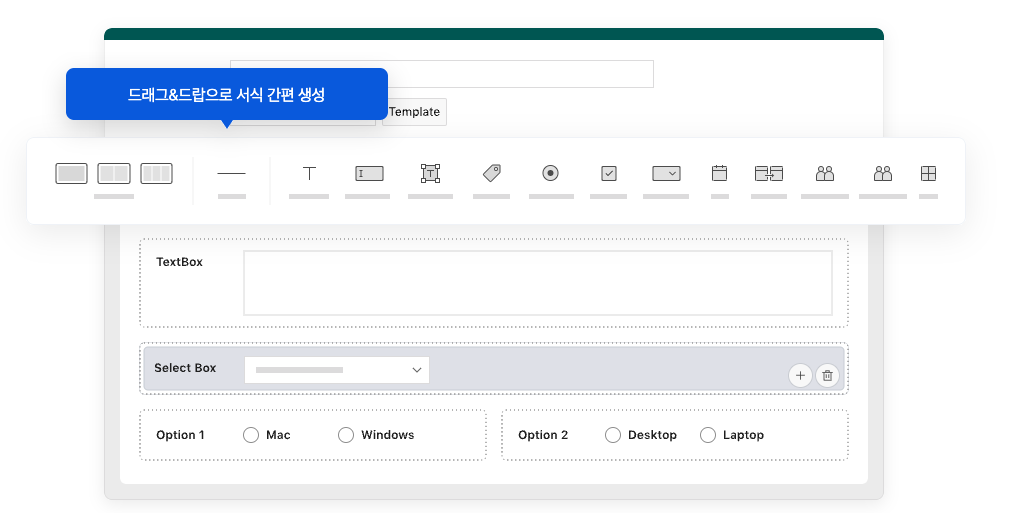Click the Template button
This screenshot has height=513, width=1018.
click(414, 112)
